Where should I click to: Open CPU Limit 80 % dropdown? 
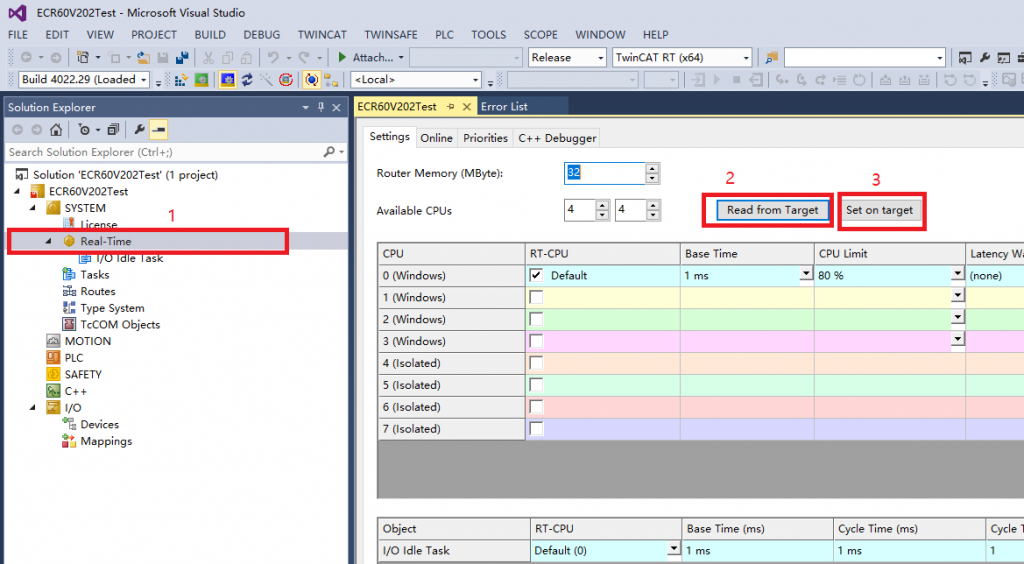pyautogui.click(x=957, y=274)
